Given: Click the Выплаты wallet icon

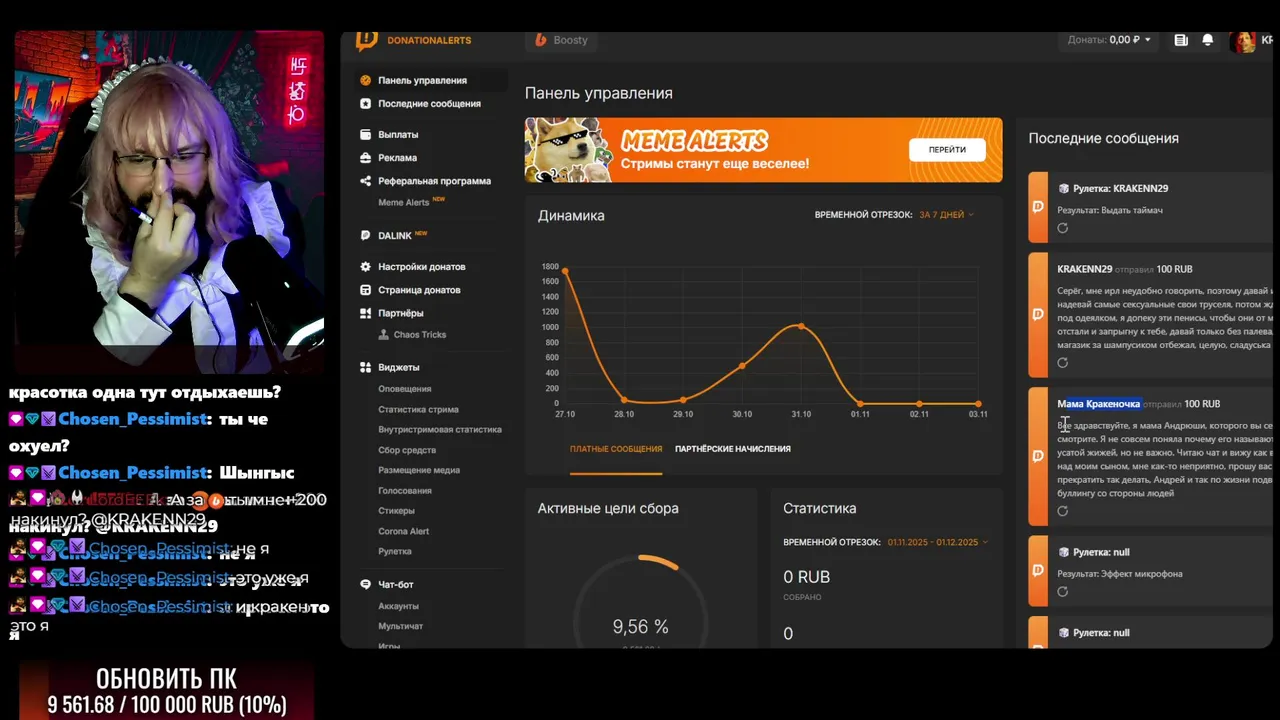Looking at the screenshot, I should (x=366, y=134).
